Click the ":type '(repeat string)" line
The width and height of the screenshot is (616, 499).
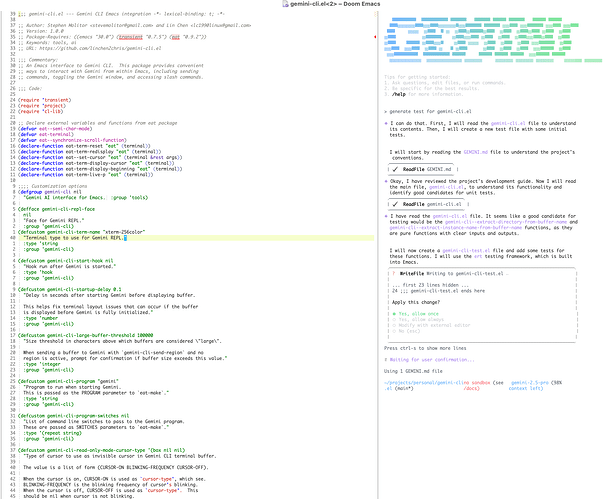pos(52,433)
